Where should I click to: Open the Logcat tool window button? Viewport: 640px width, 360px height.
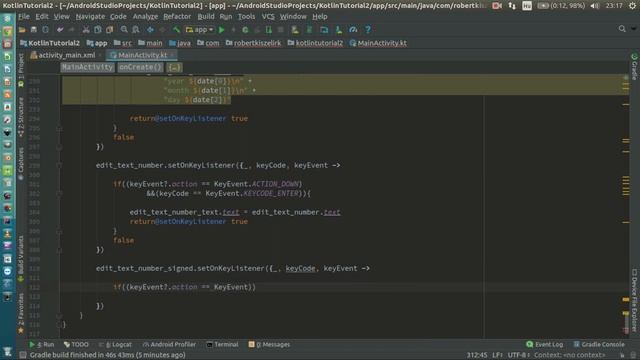click(116, 344)
